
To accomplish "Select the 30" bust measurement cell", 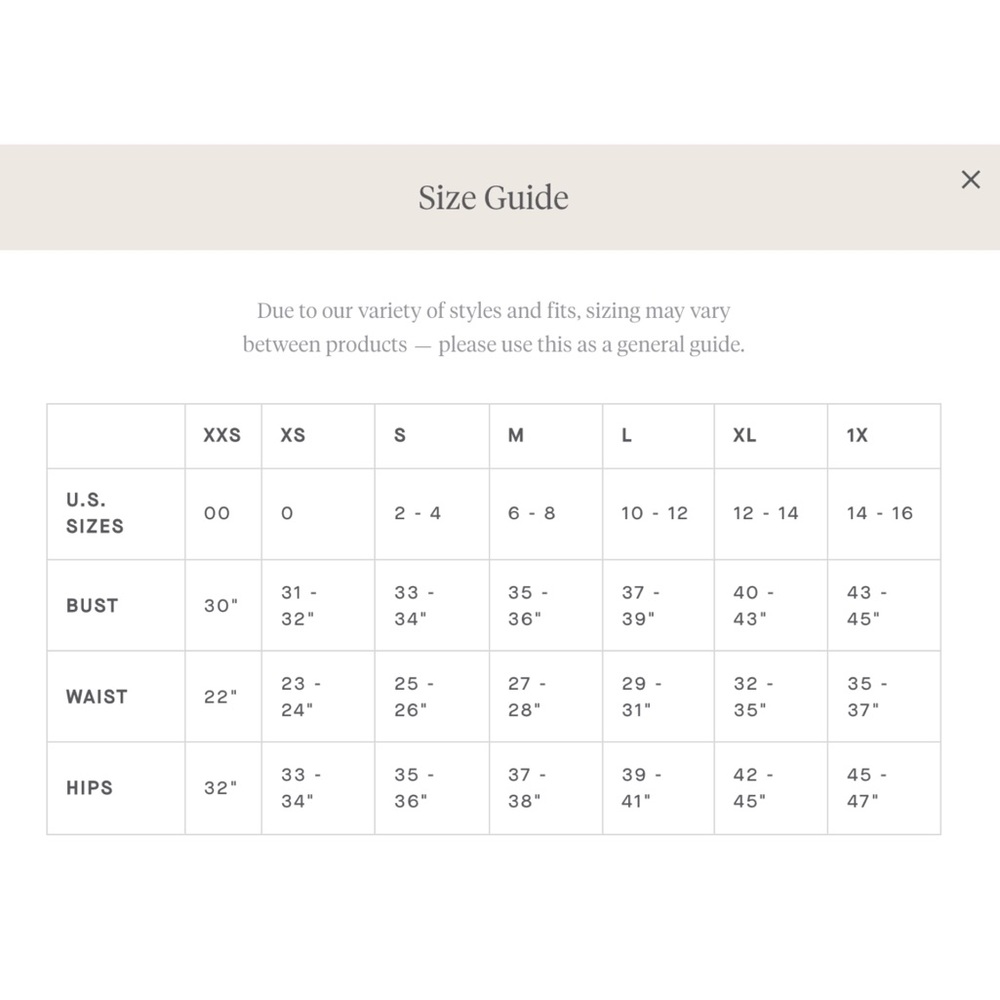I will click(221, 606).
